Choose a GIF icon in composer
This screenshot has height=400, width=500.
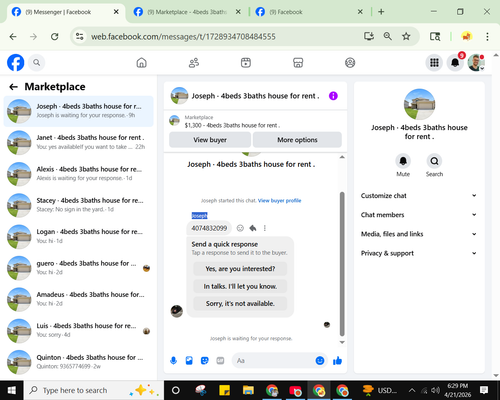(x=220, y=361)
